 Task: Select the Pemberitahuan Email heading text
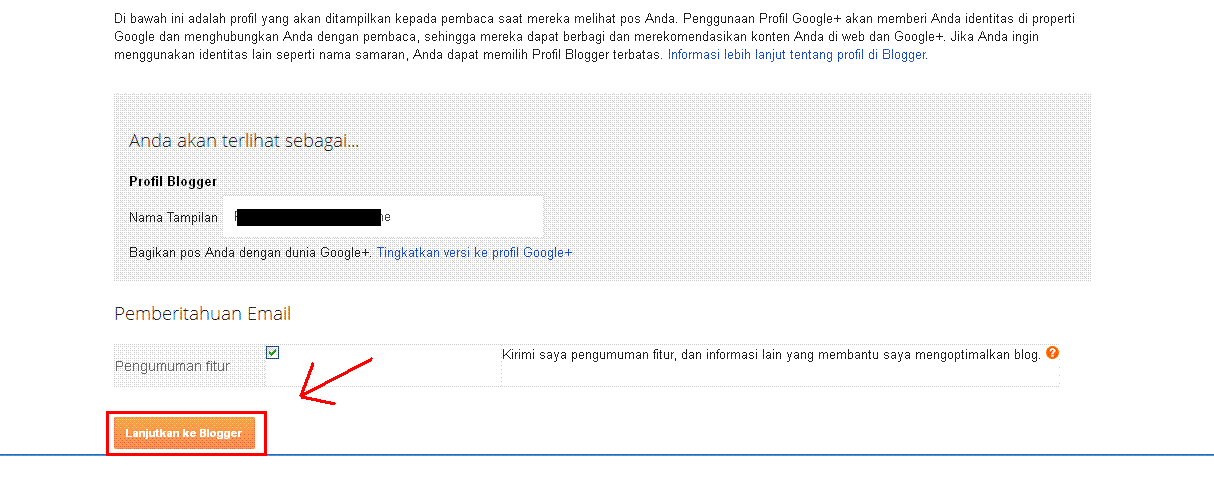(203, 314)
